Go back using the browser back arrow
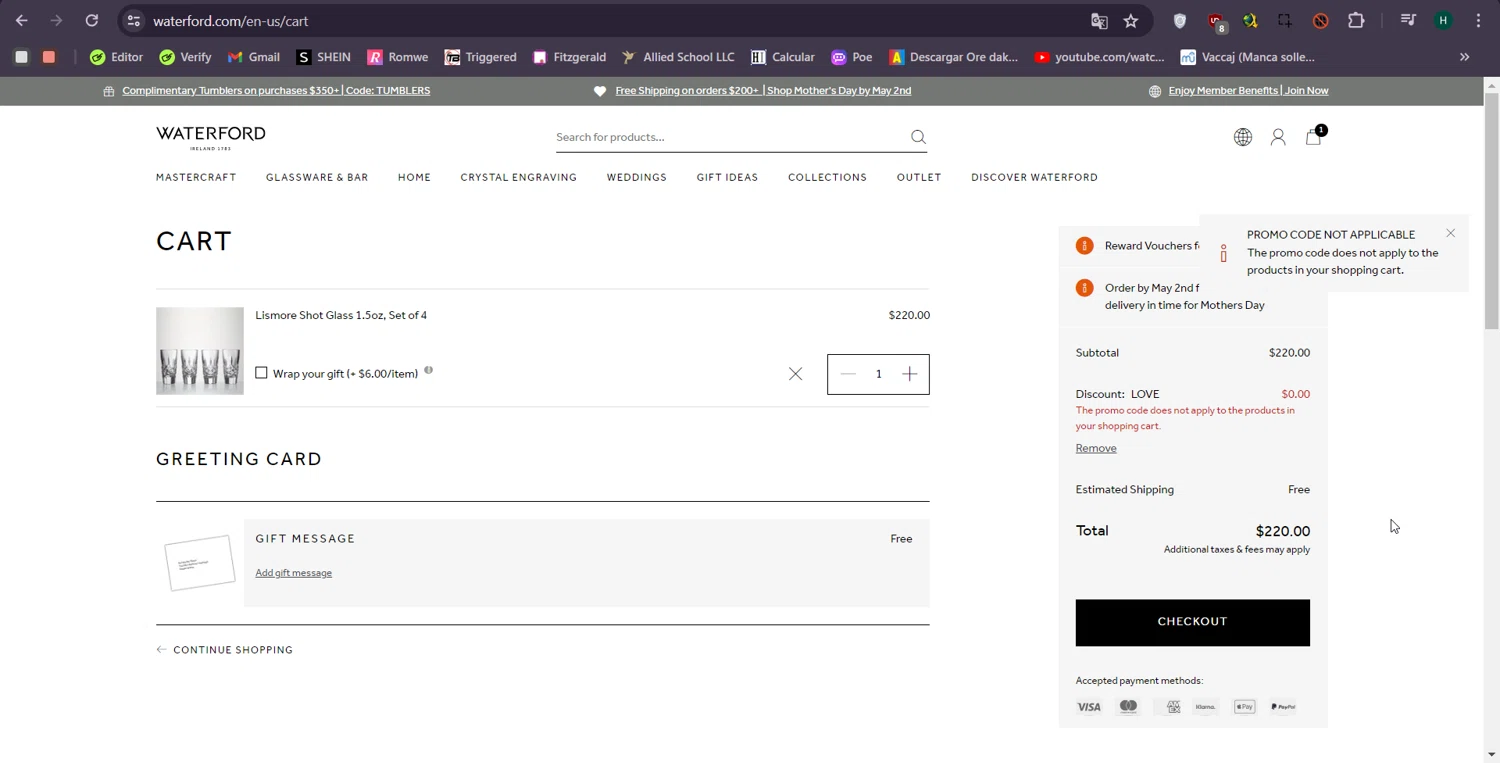 [22, 21]
